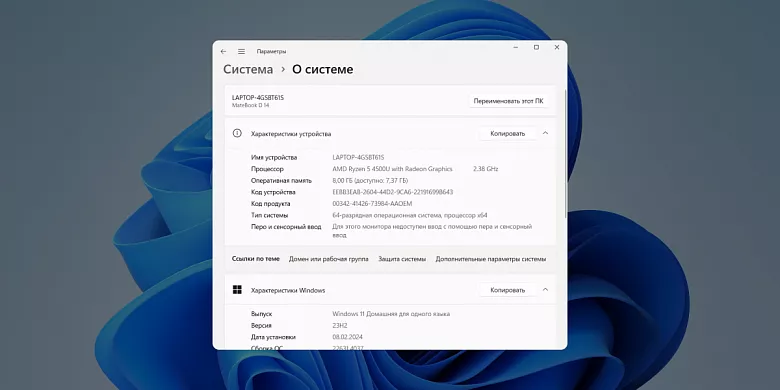The image size is (780, 390).
Task: Click the Ссылки по теме label
Action: point(256,259)
